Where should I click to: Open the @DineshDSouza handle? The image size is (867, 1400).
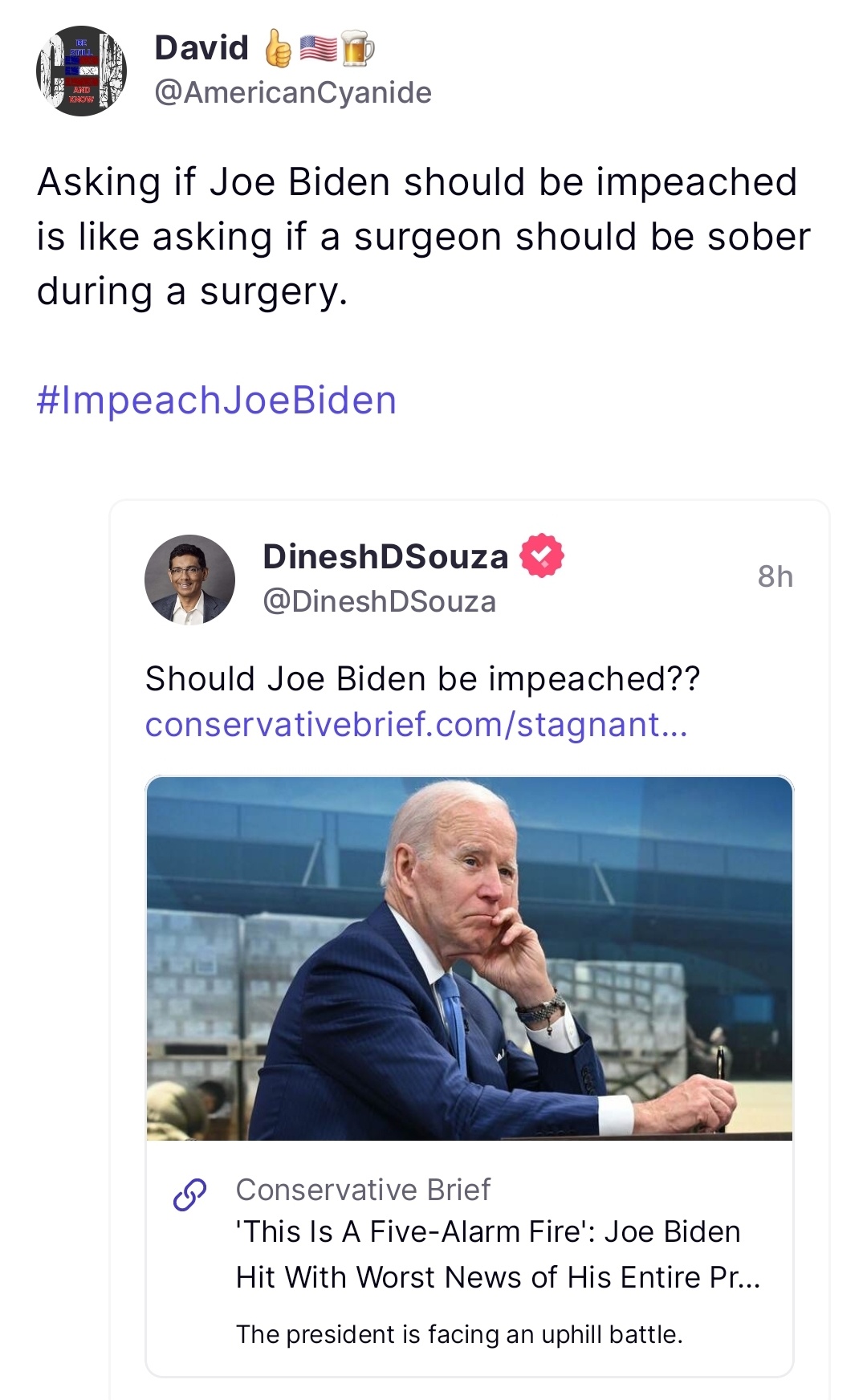379,601
